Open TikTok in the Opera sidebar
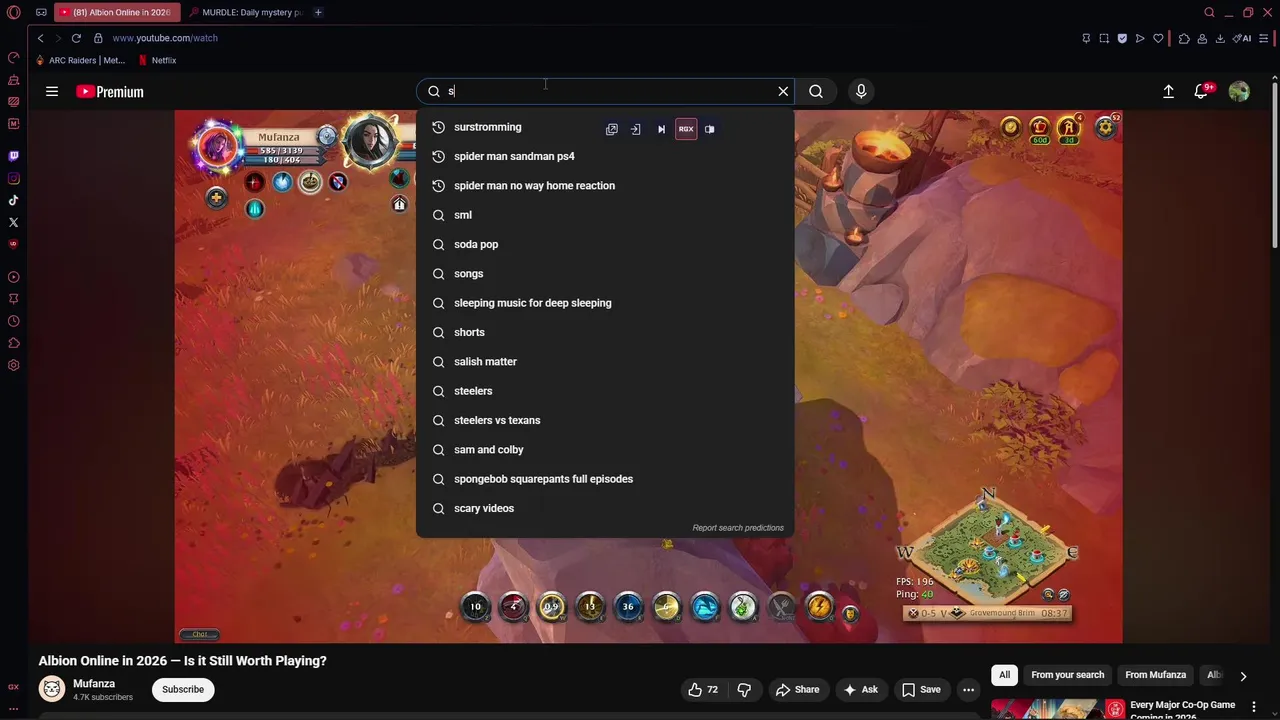Screen dimensions: 1280x720 click(14, 201)
